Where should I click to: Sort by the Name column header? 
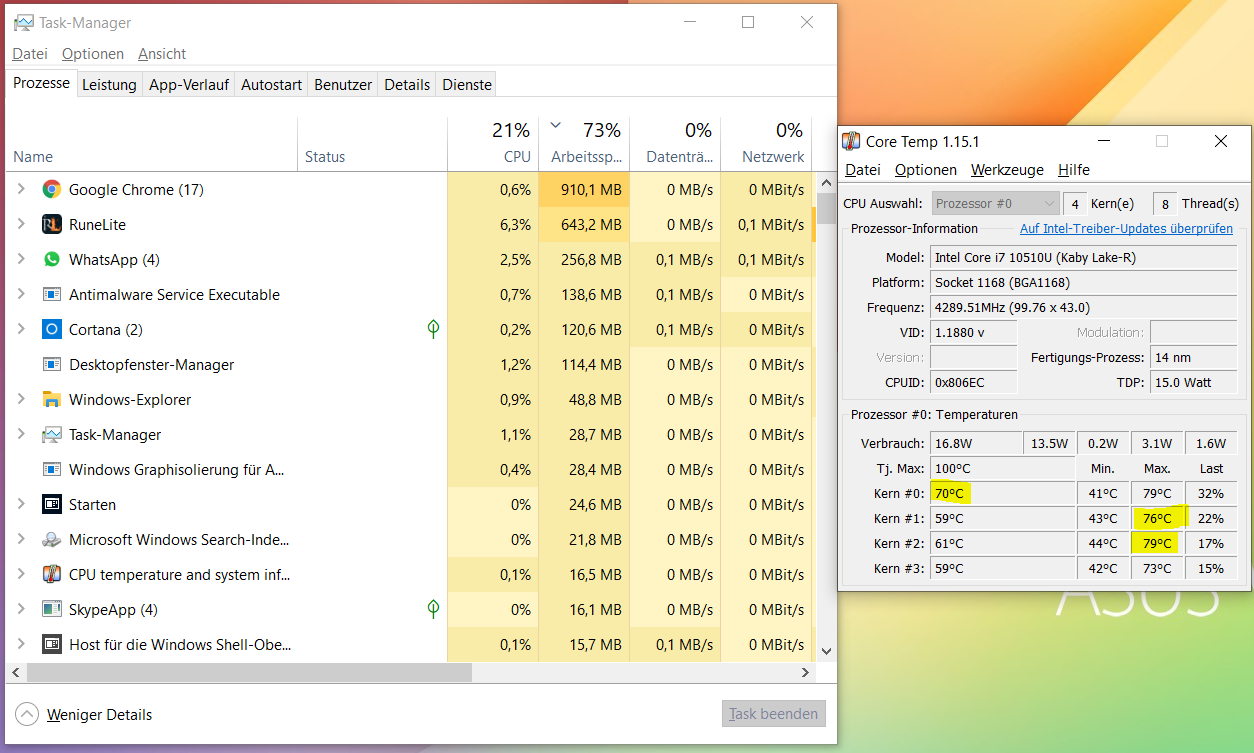tap(151, 142)
